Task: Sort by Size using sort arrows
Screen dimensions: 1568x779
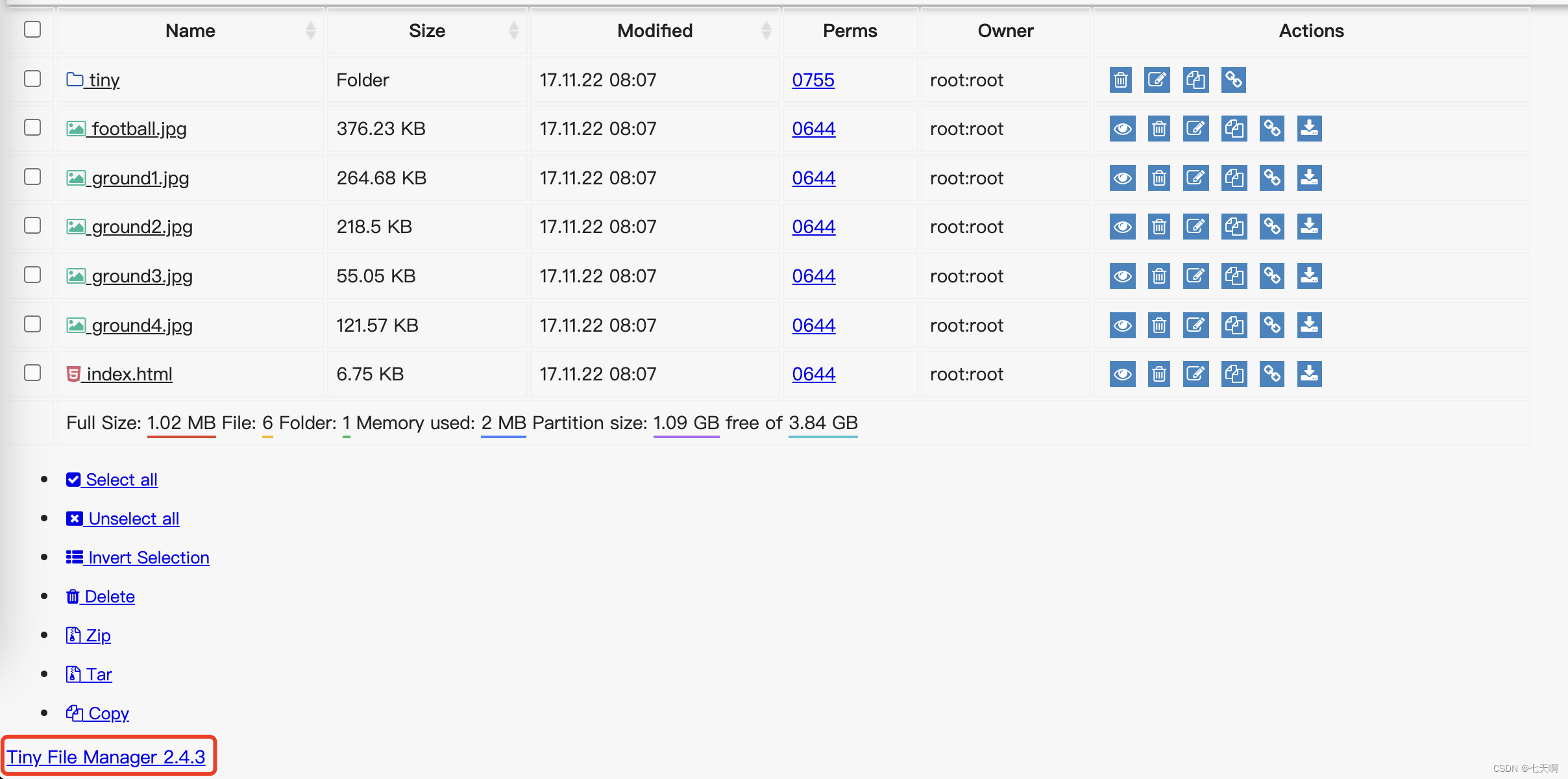Action: click(x=513, y=31)
